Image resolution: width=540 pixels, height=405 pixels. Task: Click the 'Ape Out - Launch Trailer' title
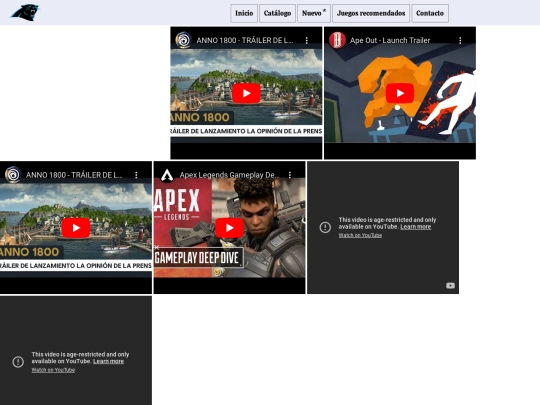point(390,40)
